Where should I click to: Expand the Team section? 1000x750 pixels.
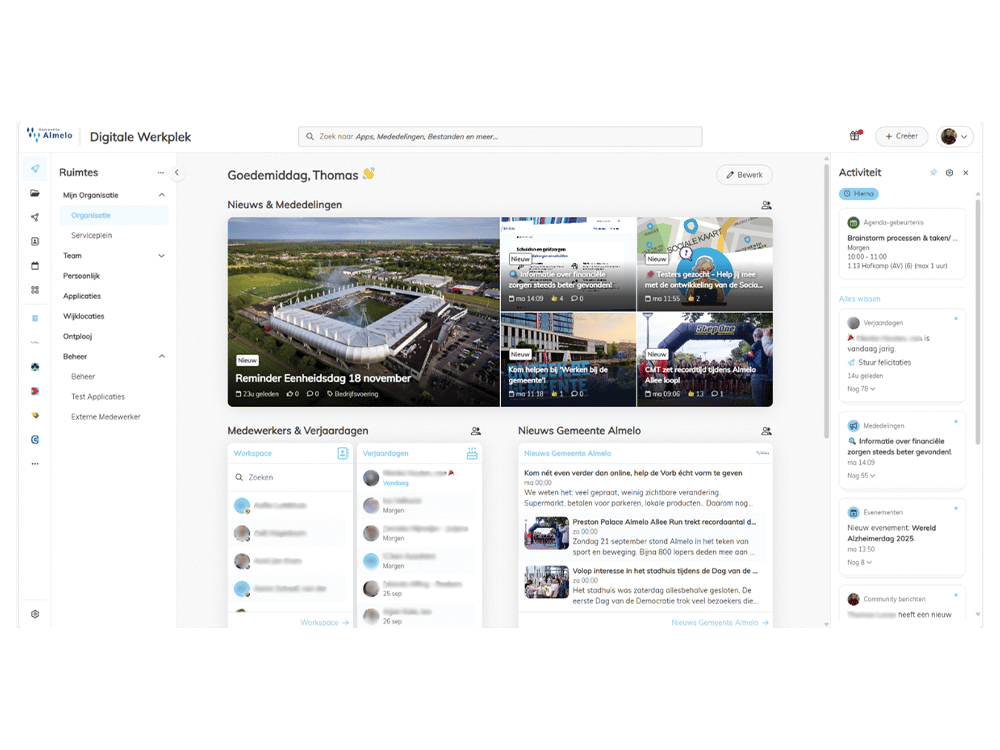tap(162, 256)
